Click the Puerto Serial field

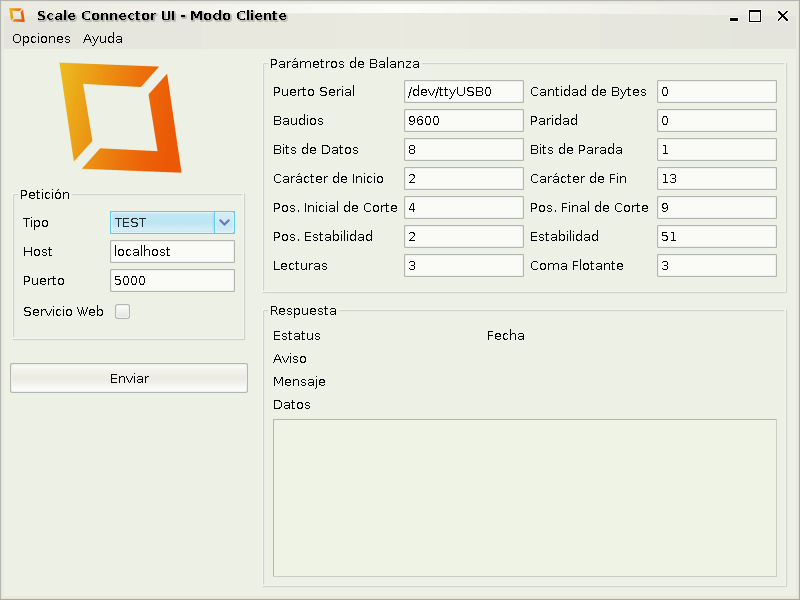[463, 91]
